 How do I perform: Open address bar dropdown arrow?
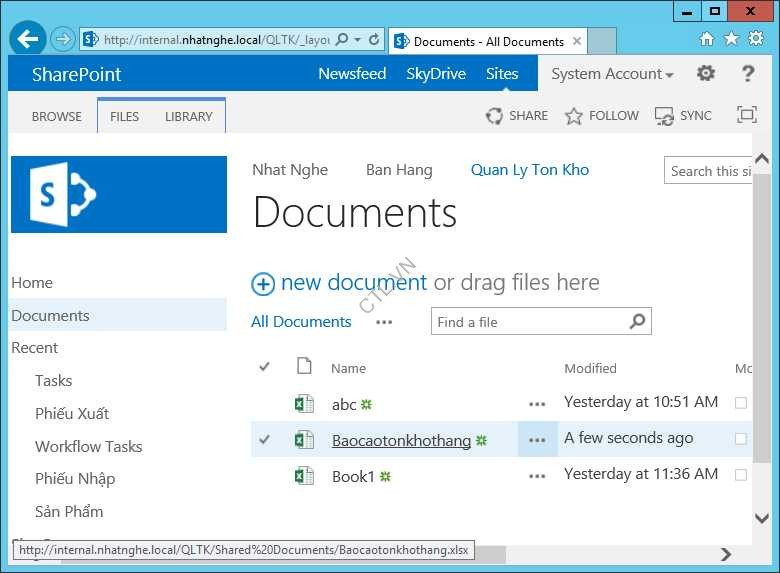pos(357,39)
